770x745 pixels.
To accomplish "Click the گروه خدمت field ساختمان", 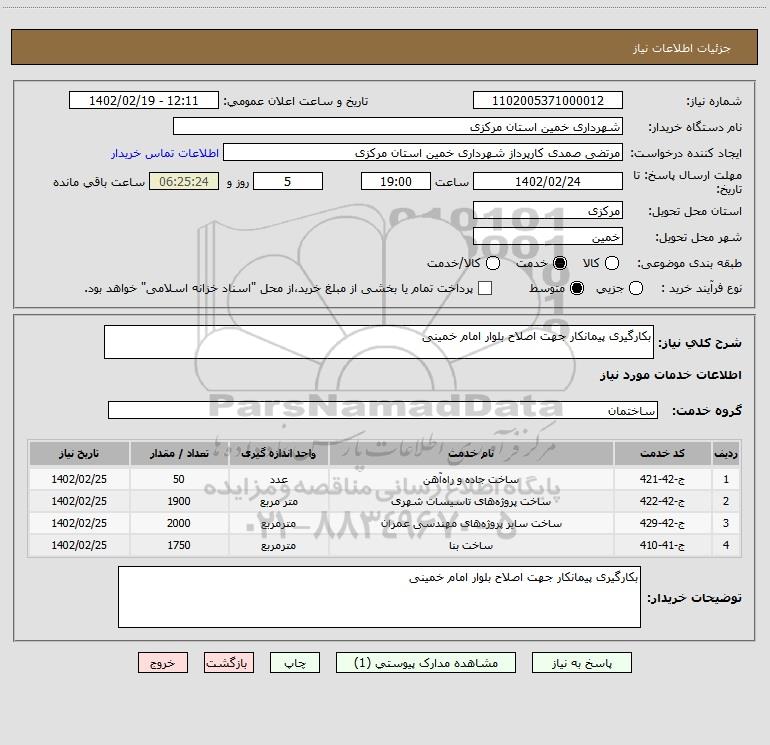I will click(x=383, y=410).
